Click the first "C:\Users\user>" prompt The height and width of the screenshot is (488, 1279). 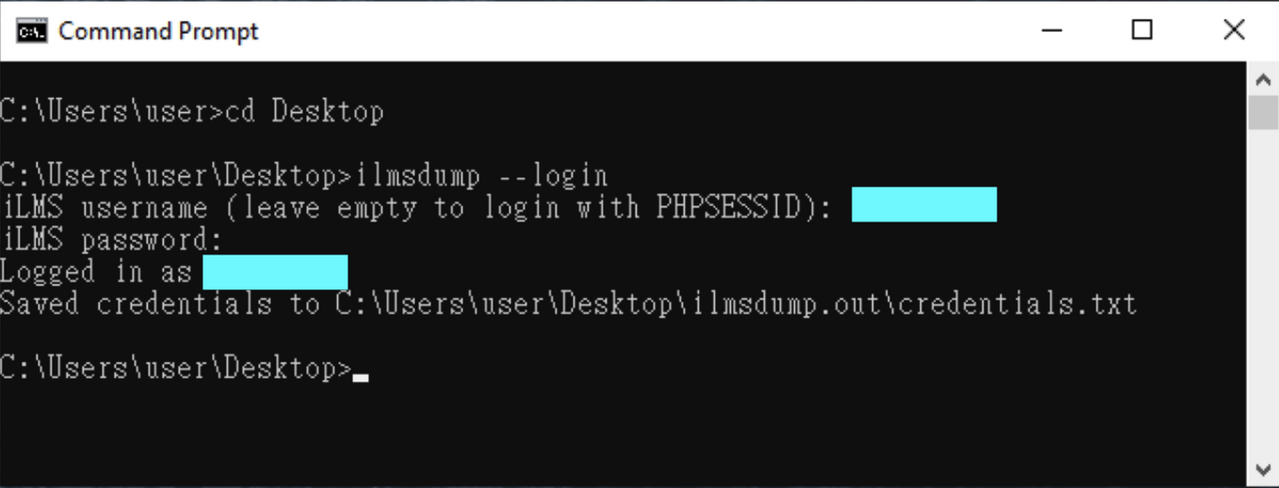click(112, 111)
